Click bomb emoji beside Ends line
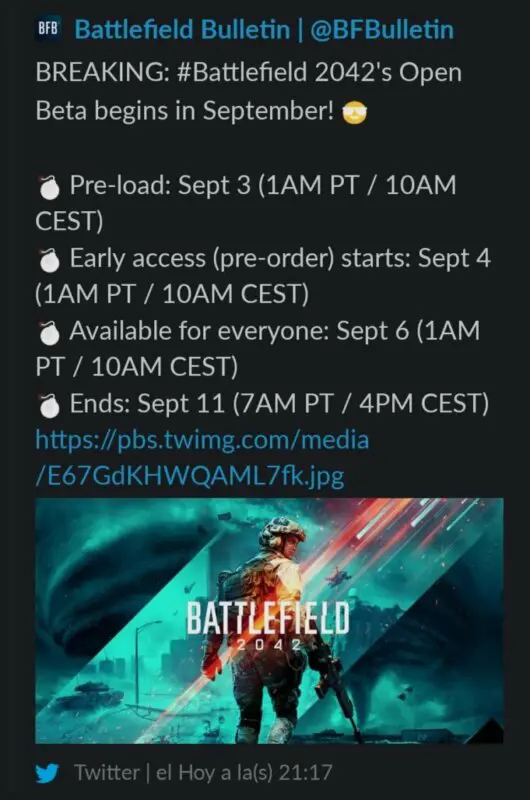530x800 pixels. 49,406
